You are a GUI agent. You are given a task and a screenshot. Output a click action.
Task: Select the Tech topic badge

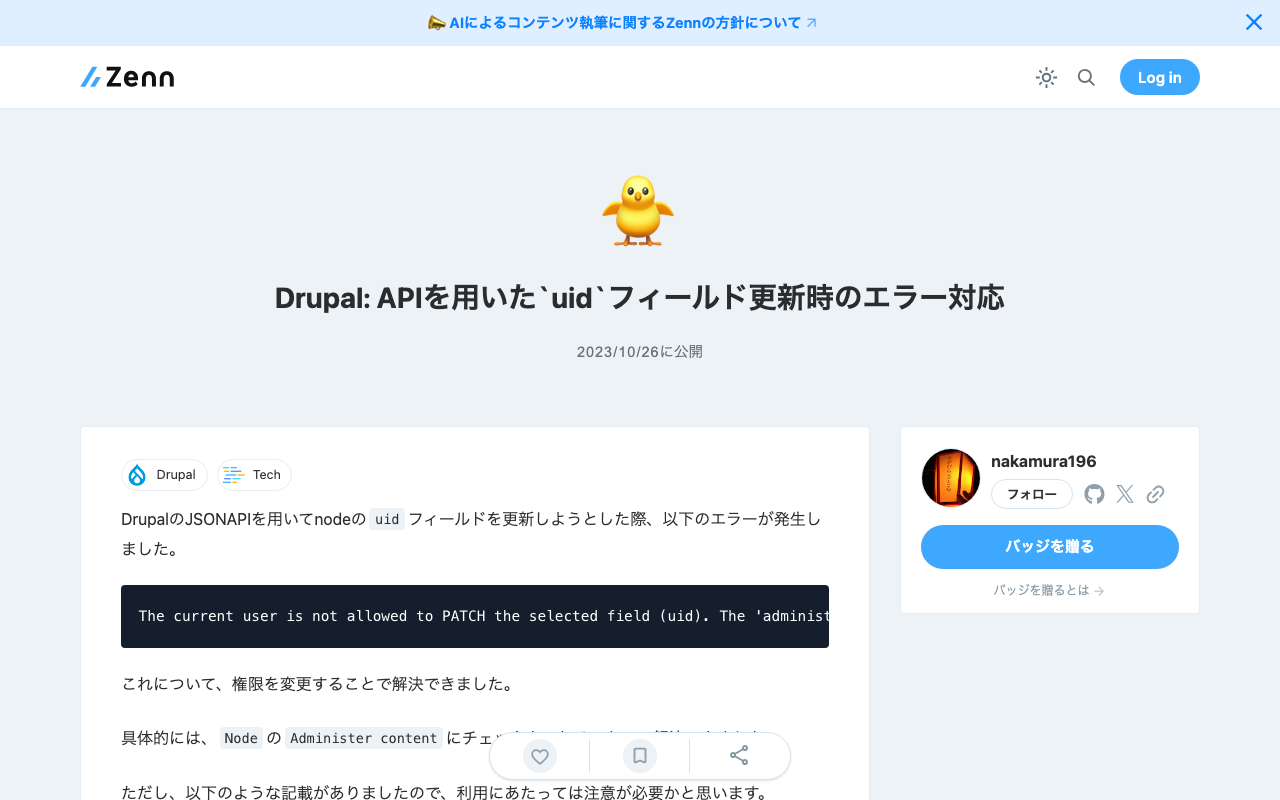(254, 475)
